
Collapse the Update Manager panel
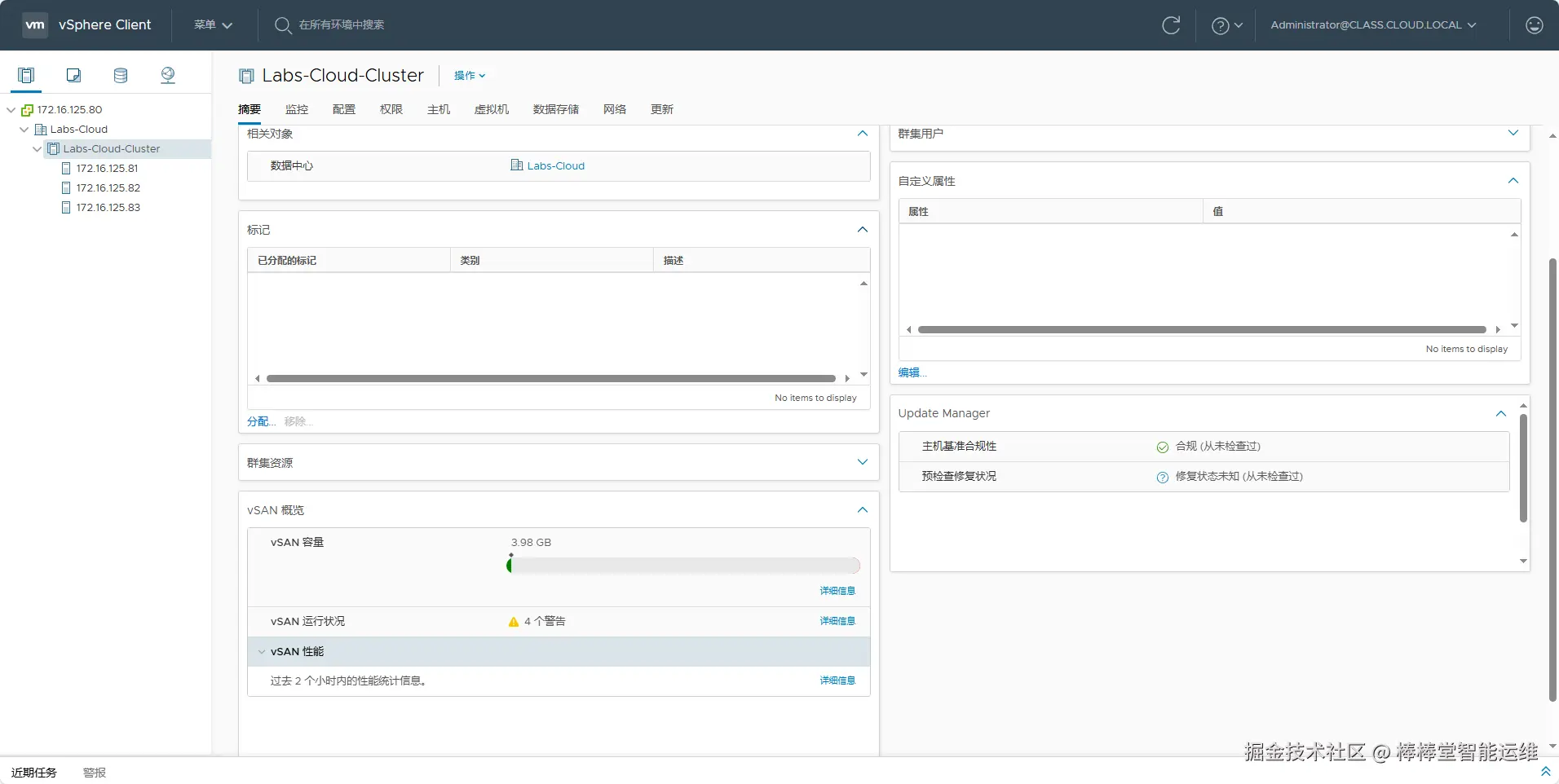tap(1501, 414)
